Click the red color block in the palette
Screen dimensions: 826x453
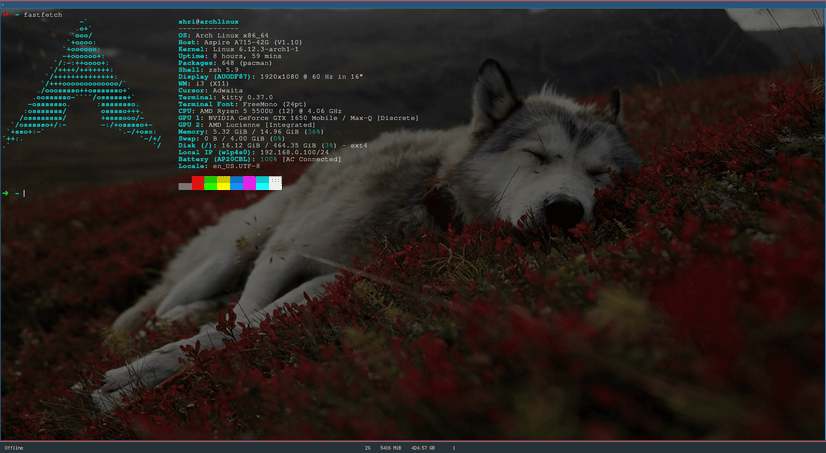[x=198, y=183]
